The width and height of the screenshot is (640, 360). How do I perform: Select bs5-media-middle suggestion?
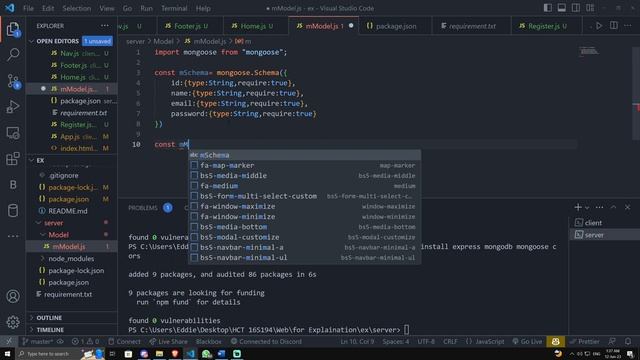(x=304, y=176)
